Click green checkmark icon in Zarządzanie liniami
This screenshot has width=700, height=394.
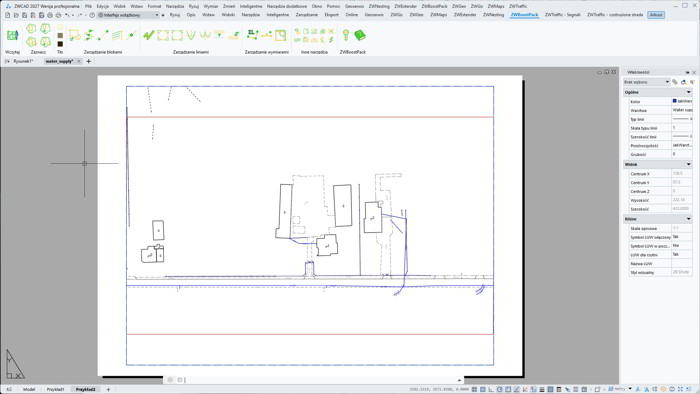[x=149, y=35]
